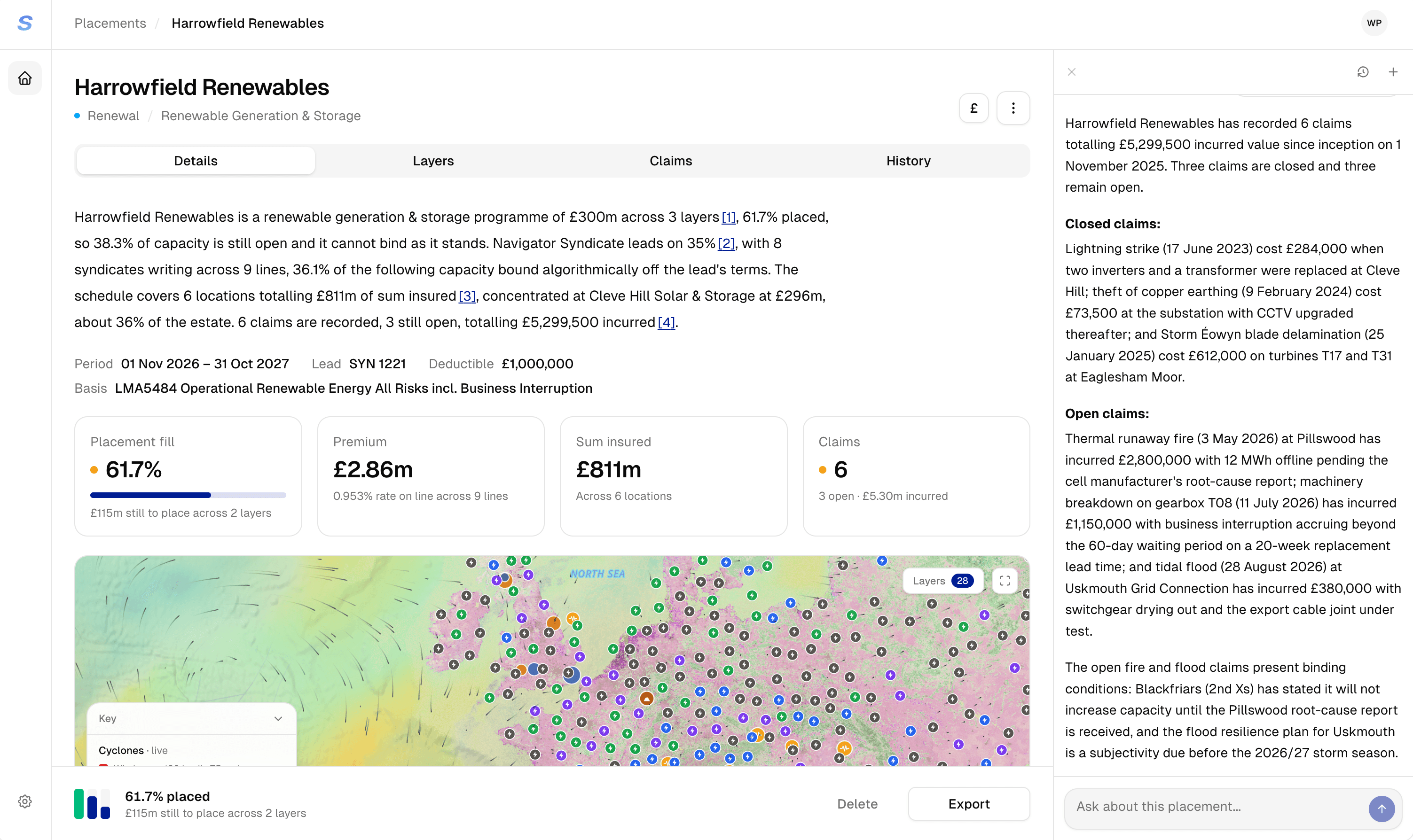
Task: Open settings via the gear icon
Action: [25, 801]
